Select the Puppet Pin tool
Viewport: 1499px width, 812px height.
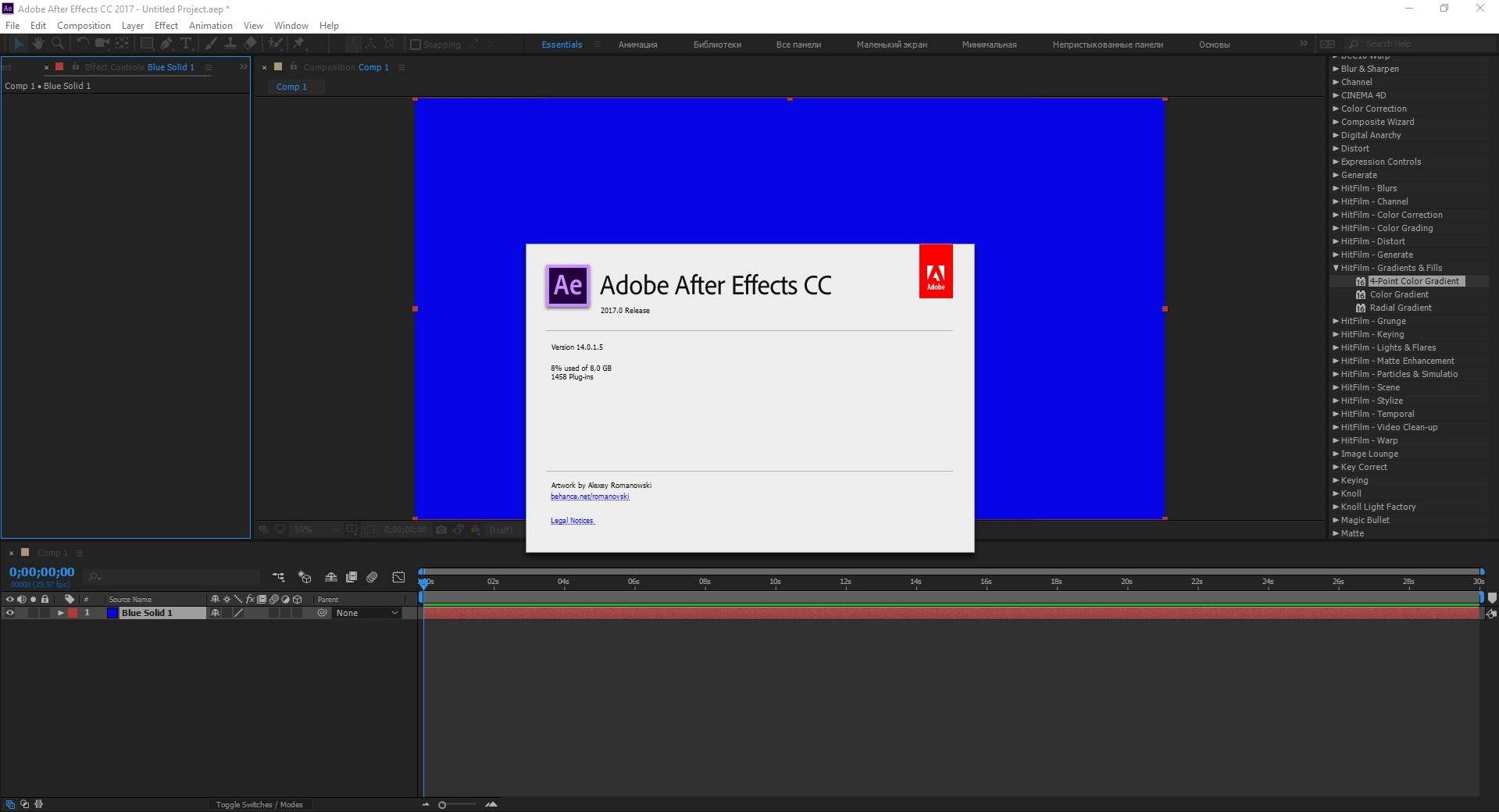(299, 44)
